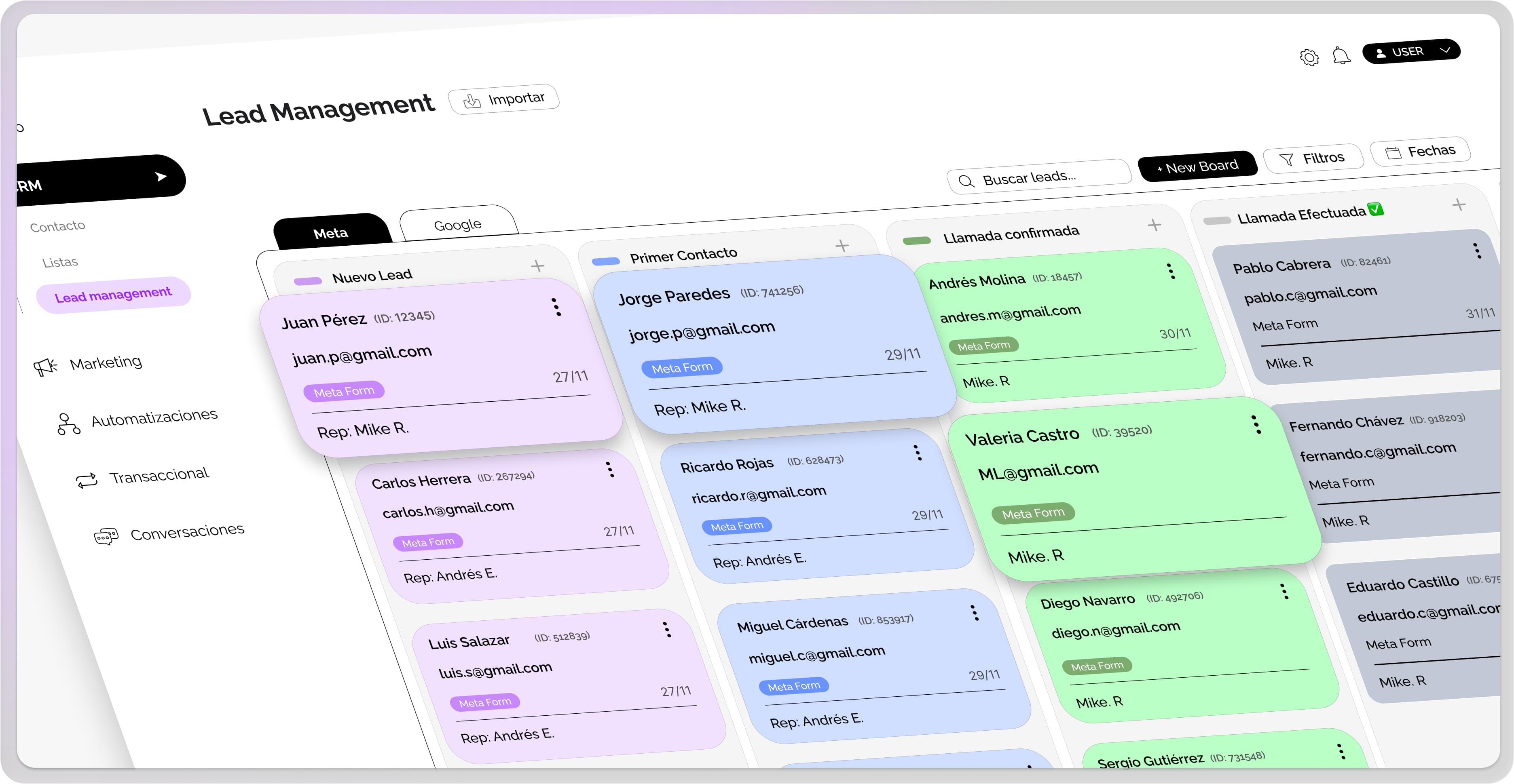Create a board with + New Board
1514x784 pixels.
click(x=1198, y=166)
